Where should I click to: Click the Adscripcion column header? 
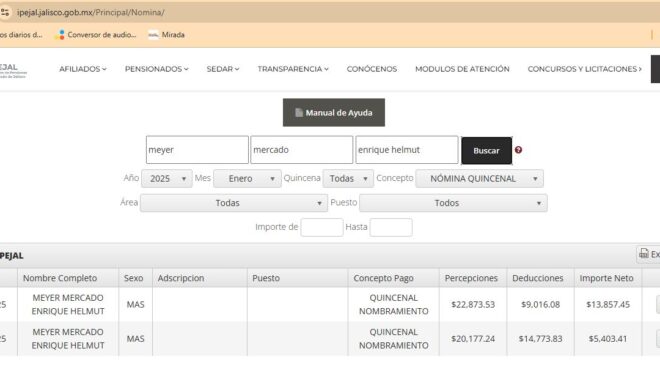[200, 278]
